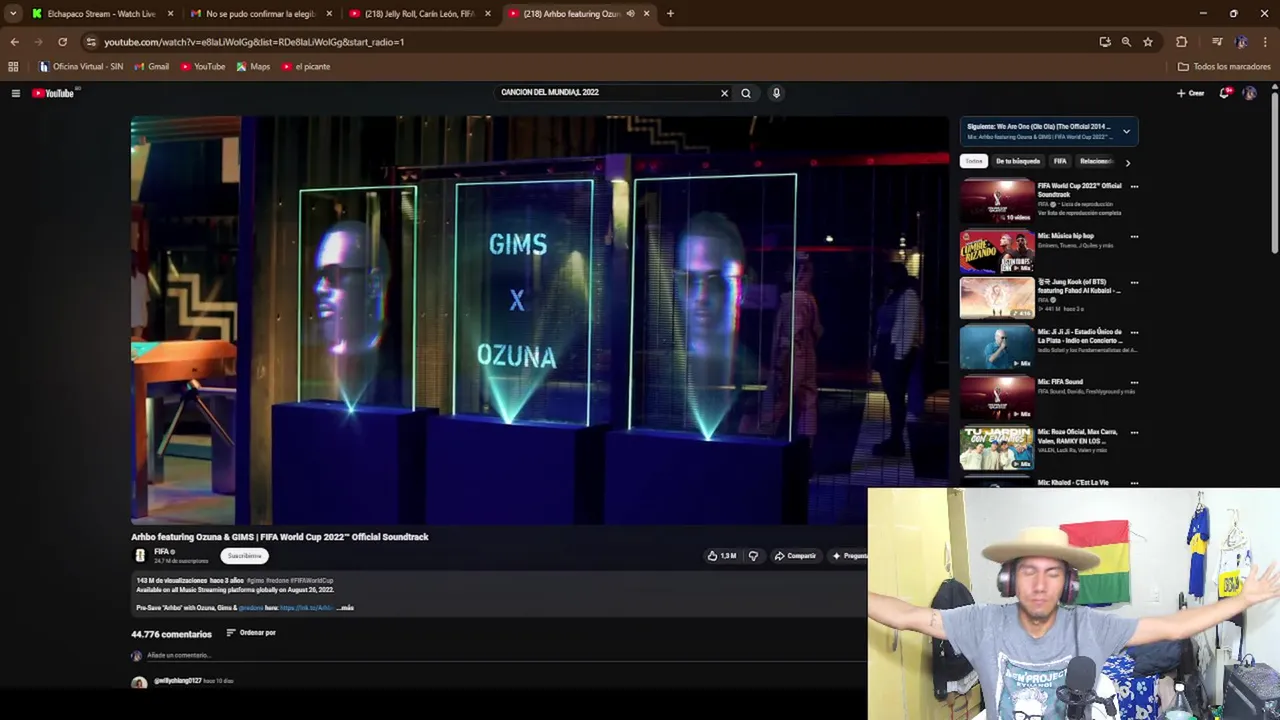This screenshot has width=1280, height=720.
Task: View site information icon in address bar
Action: point(91,42)
